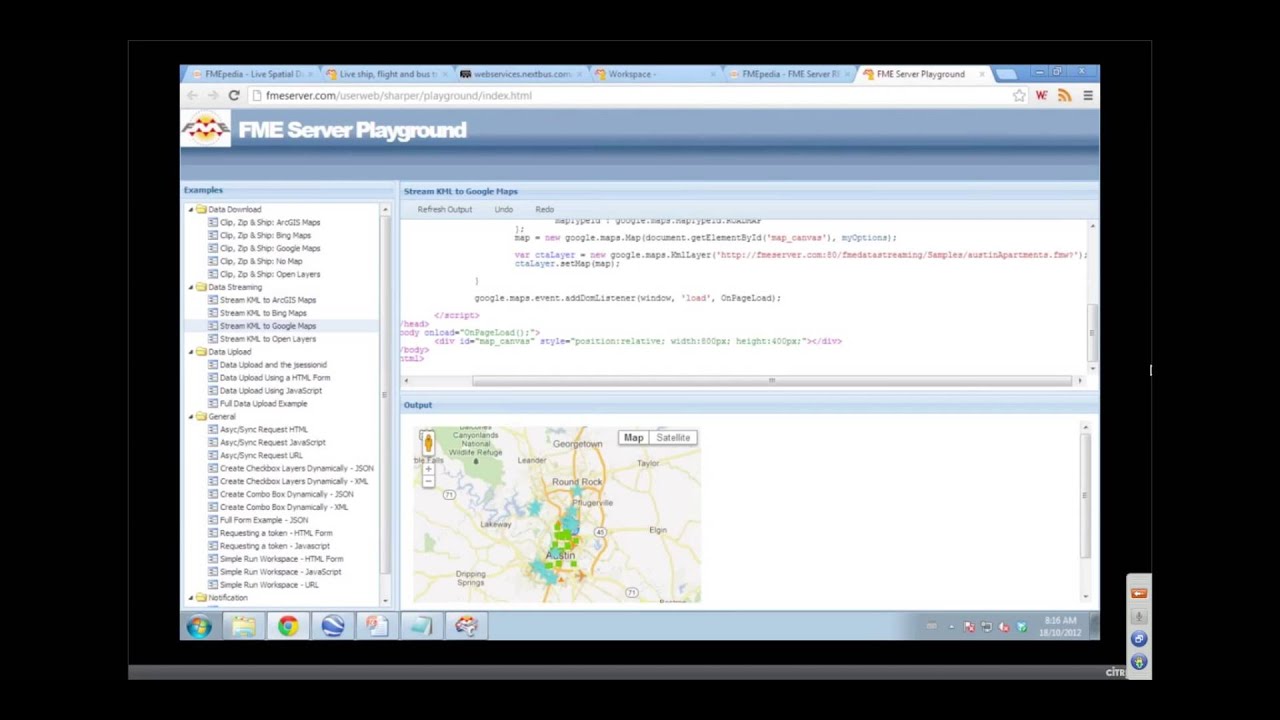Zoom out the map with minus button
1280x720 pixels.
coord(428,482)
